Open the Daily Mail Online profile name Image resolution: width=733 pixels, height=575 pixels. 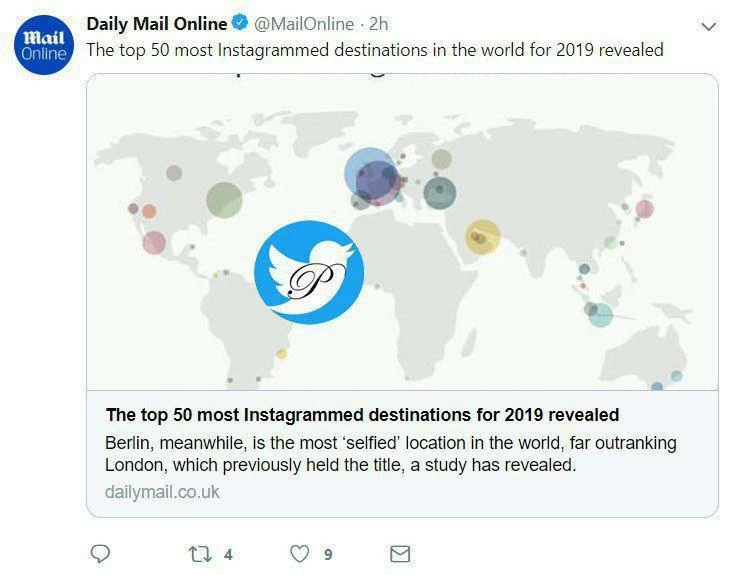(157, 24)
